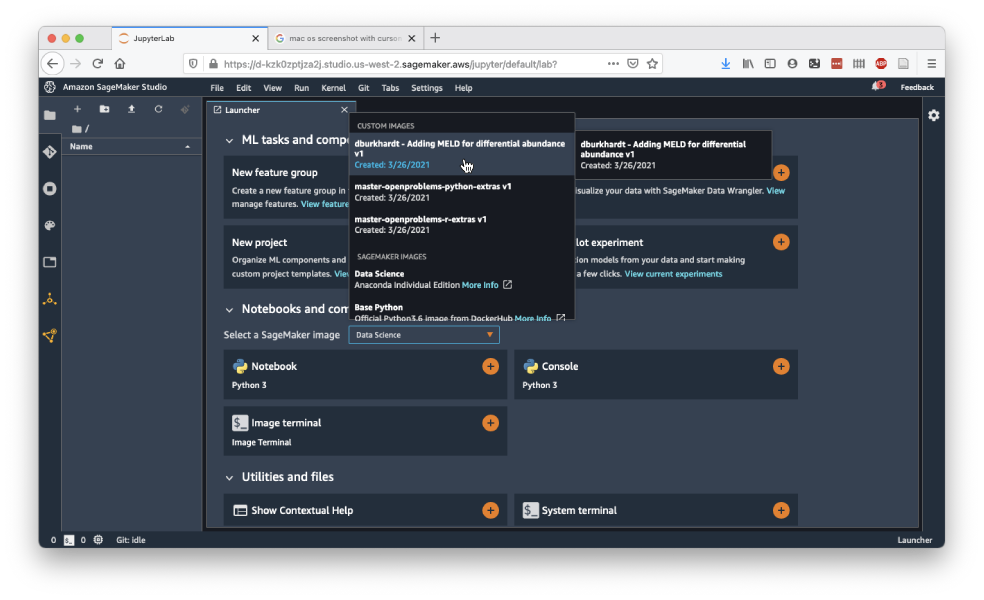This screenshot has width=984, height=600.
Task: Open View current experiments link
Action: point(673,274)
